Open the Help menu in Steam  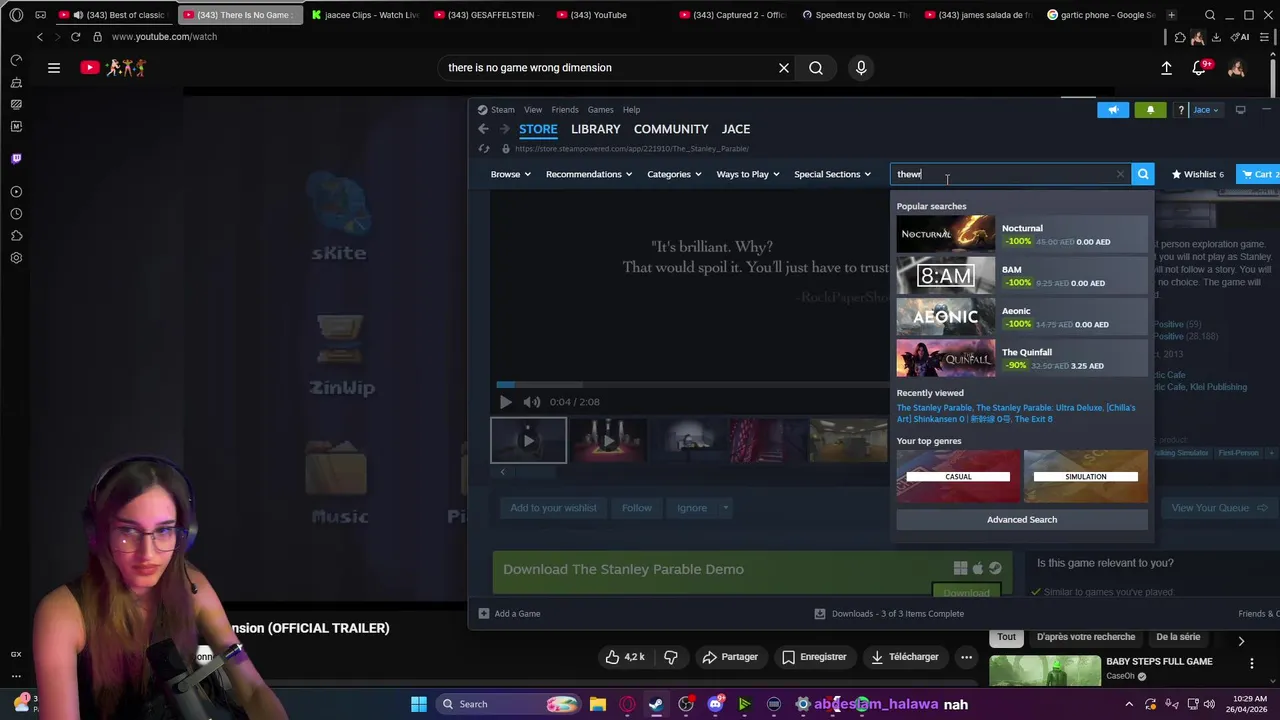point(631,110)
